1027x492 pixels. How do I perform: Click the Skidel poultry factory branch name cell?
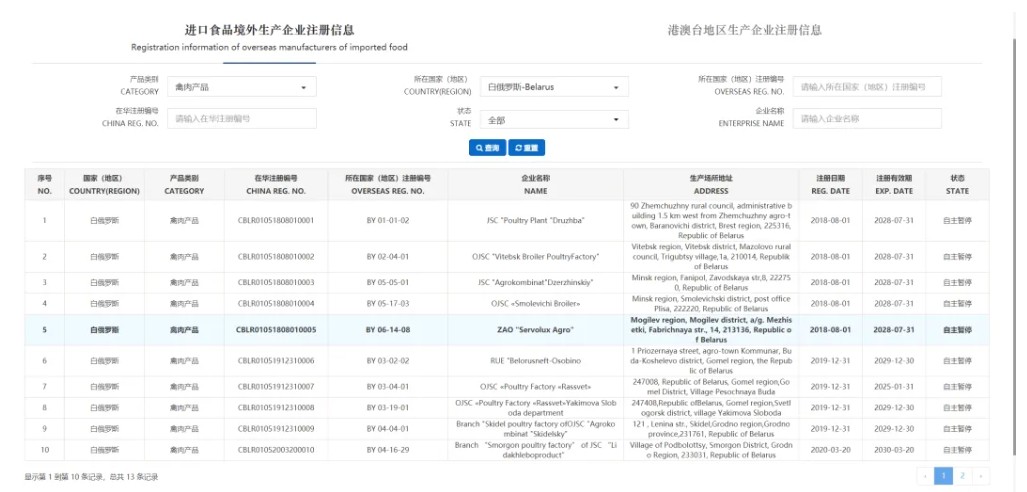[x=536, y=428]
